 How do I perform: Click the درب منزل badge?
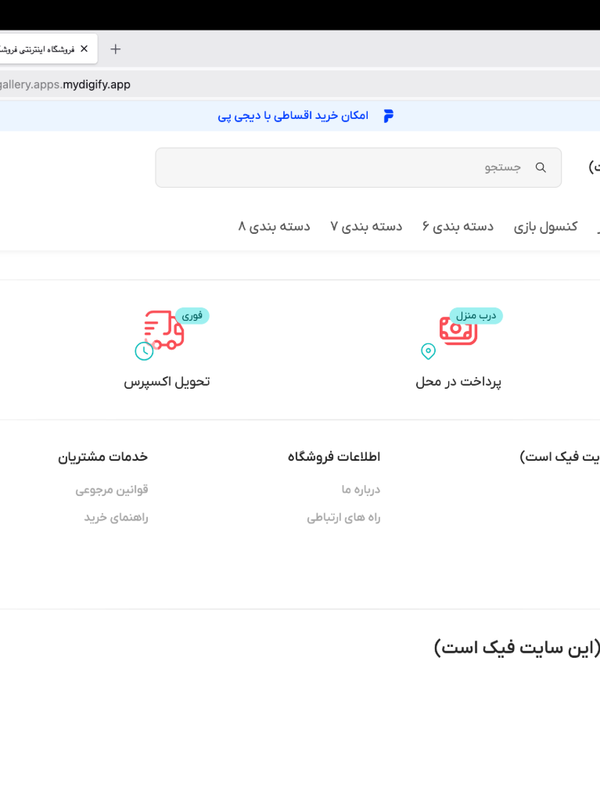tap(476, 316)
